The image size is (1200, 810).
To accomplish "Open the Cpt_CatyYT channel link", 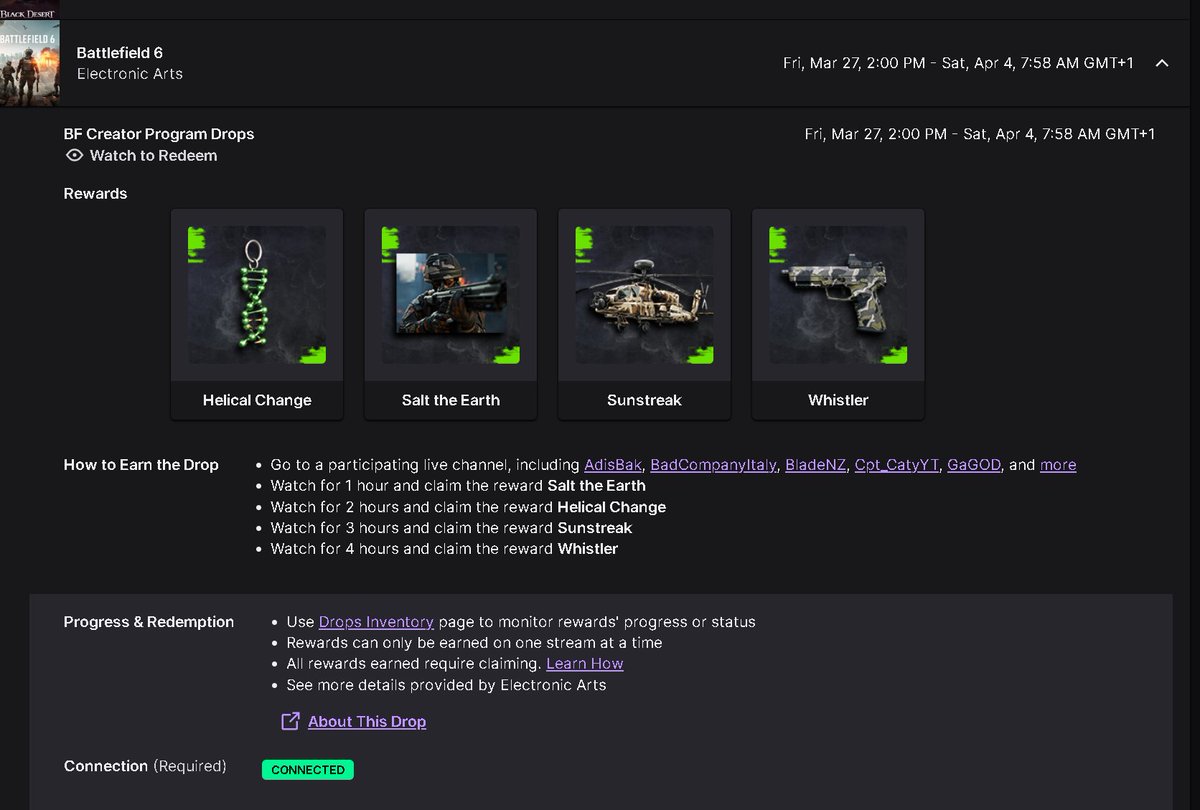I will [897, 465].
